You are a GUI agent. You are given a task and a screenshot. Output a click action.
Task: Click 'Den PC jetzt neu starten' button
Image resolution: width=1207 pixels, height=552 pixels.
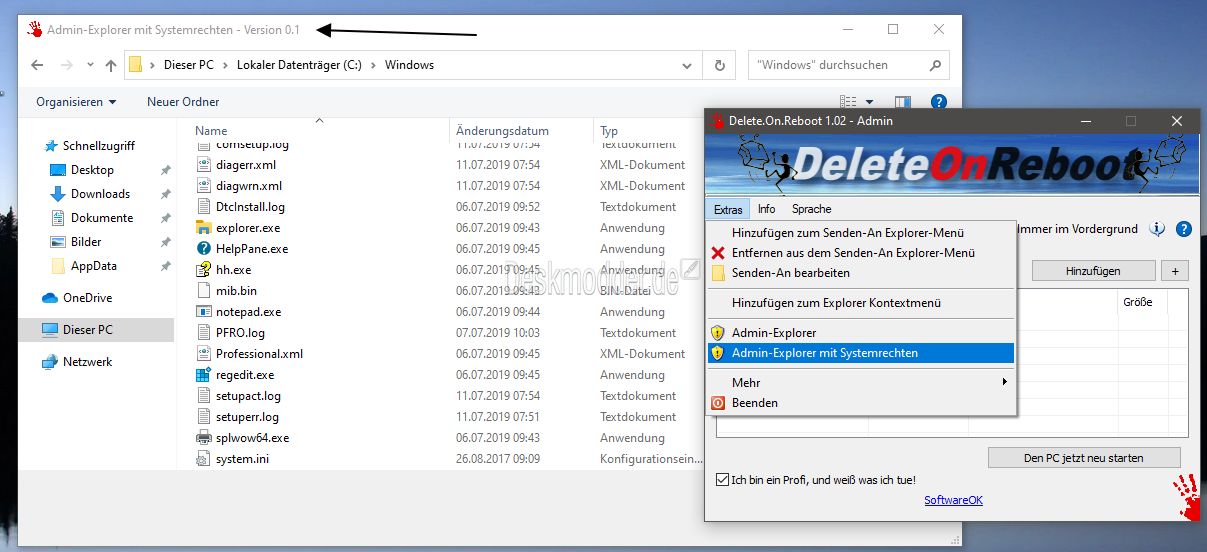1084,458
